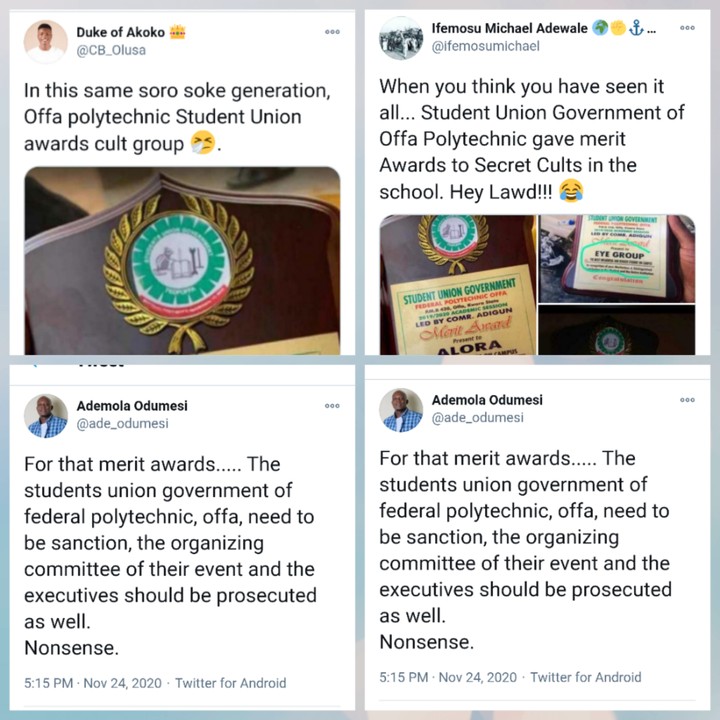Click Ademola Odumesi name in bottom-right tweet
Image resolution: width=720 pixels, height=720 pixels.
pyautogui.click(x=487, y=400)
